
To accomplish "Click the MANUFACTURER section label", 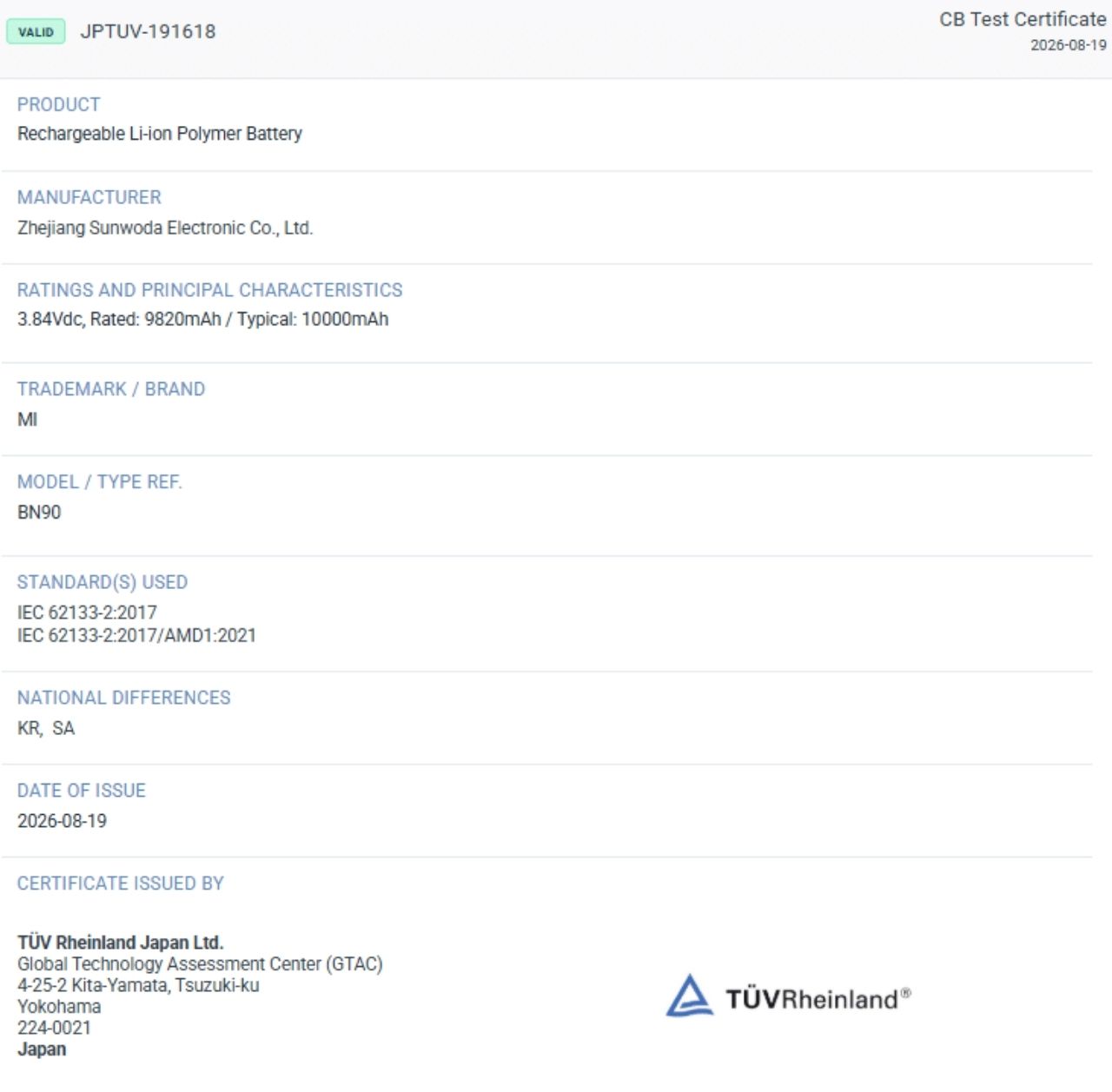I will click(89, 197).
